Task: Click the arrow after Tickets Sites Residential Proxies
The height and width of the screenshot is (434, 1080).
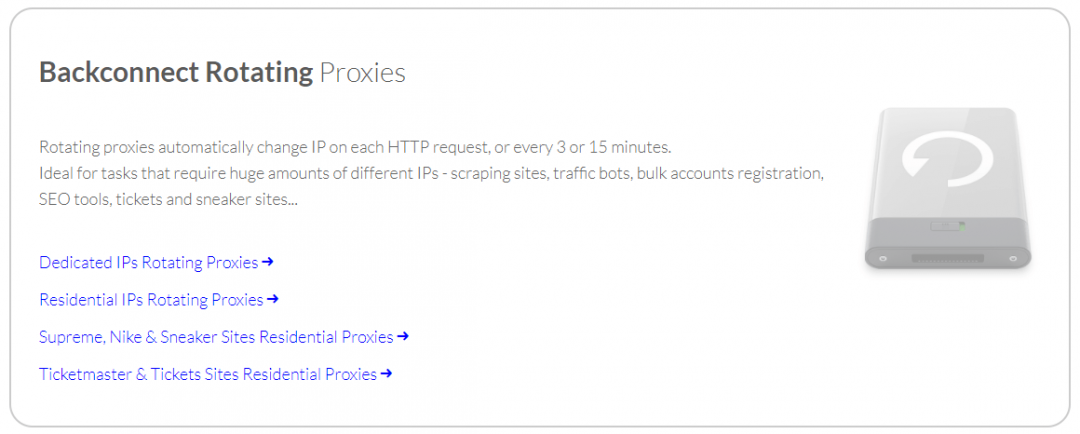Action: pos(386,374)
